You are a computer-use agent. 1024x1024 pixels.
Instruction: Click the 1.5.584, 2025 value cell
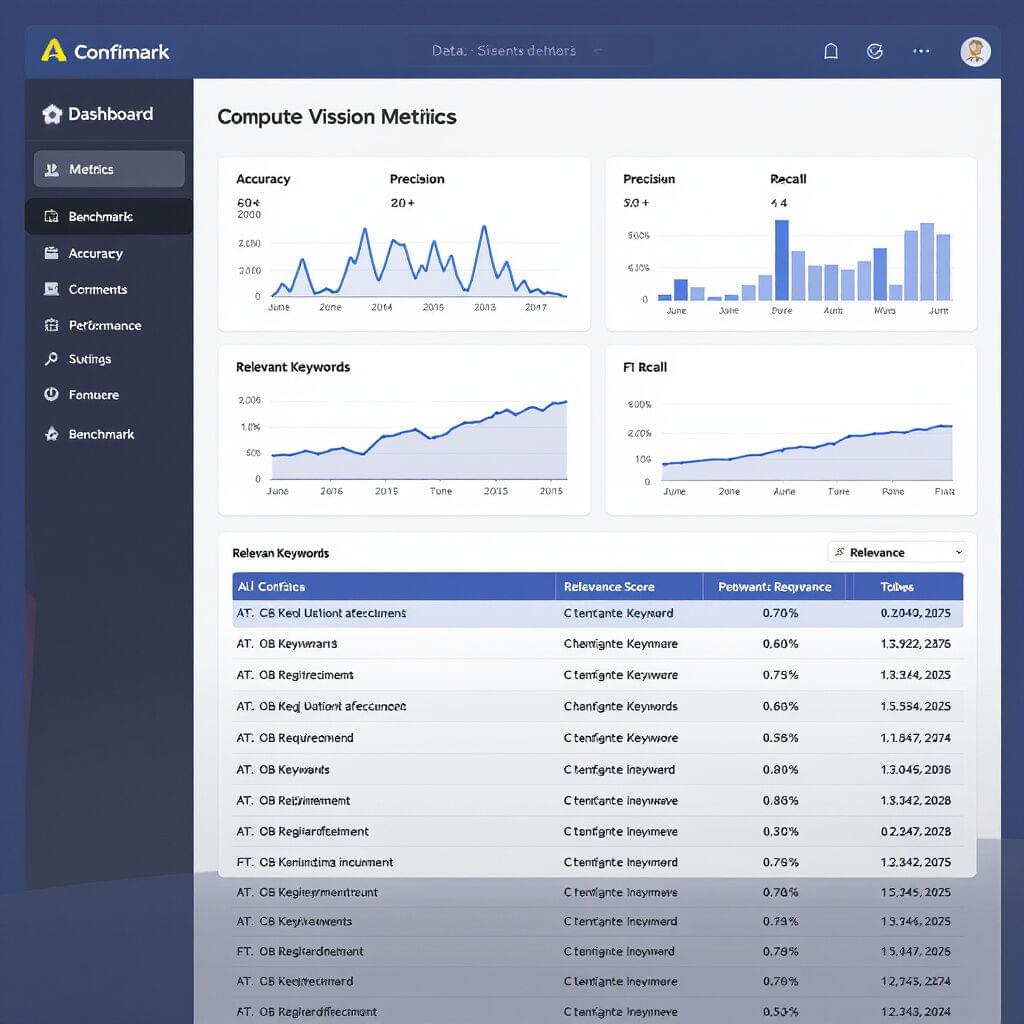[916, 707]
